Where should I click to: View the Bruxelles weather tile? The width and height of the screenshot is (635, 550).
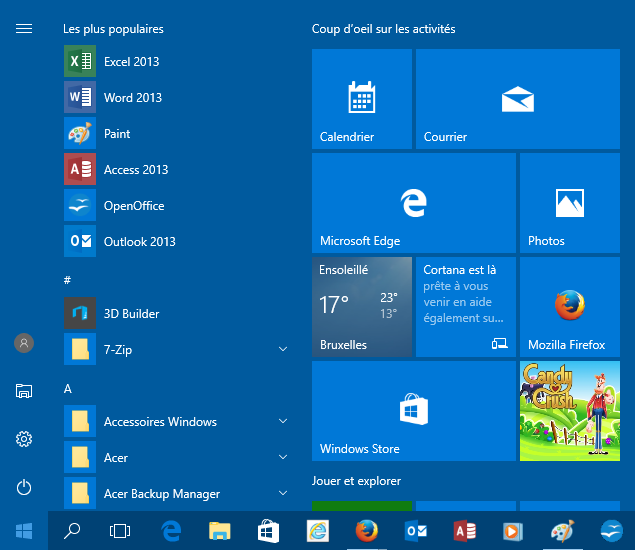tap(361, 307)
